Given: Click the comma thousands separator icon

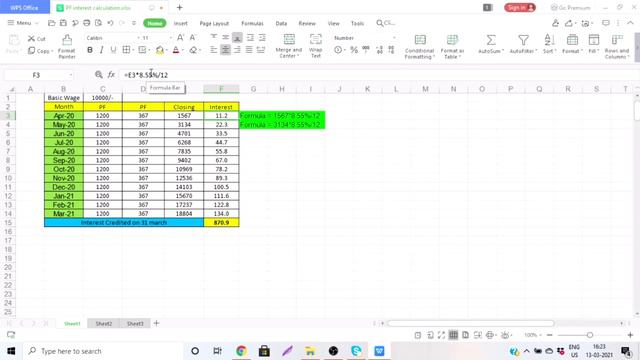Looking at the screenshot, I should 366,50.
